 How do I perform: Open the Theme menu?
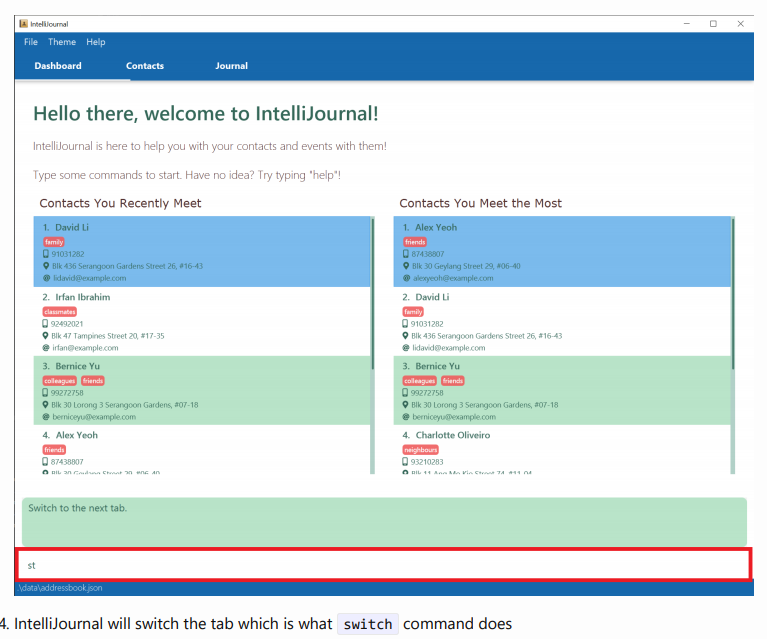[x=62, y=42]
